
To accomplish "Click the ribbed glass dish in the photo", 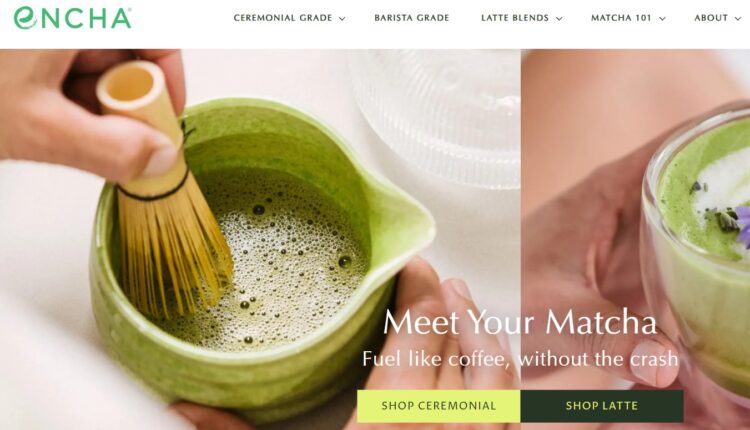I will point(438,117).
